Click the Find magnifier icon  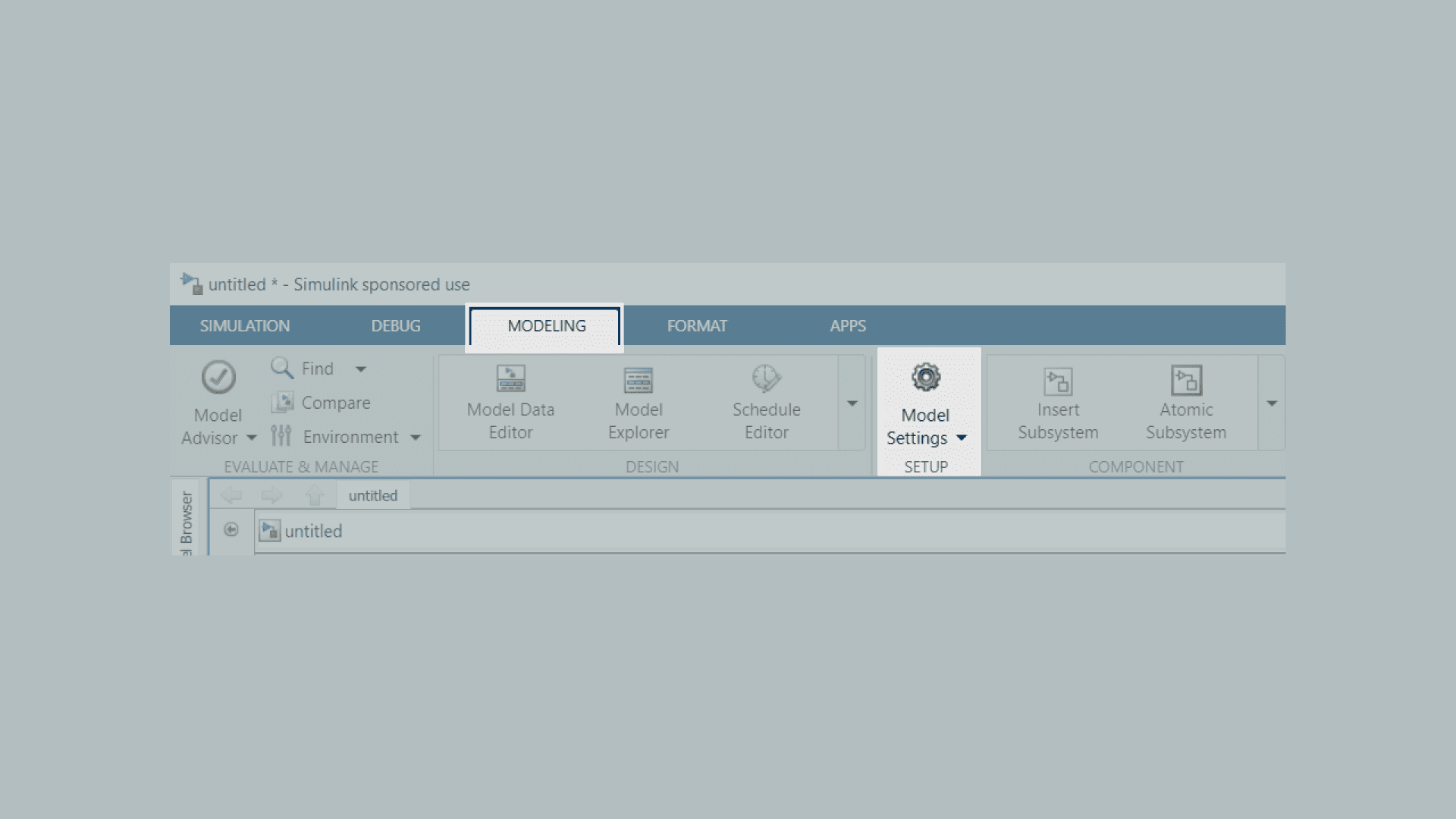coord(281,369)
